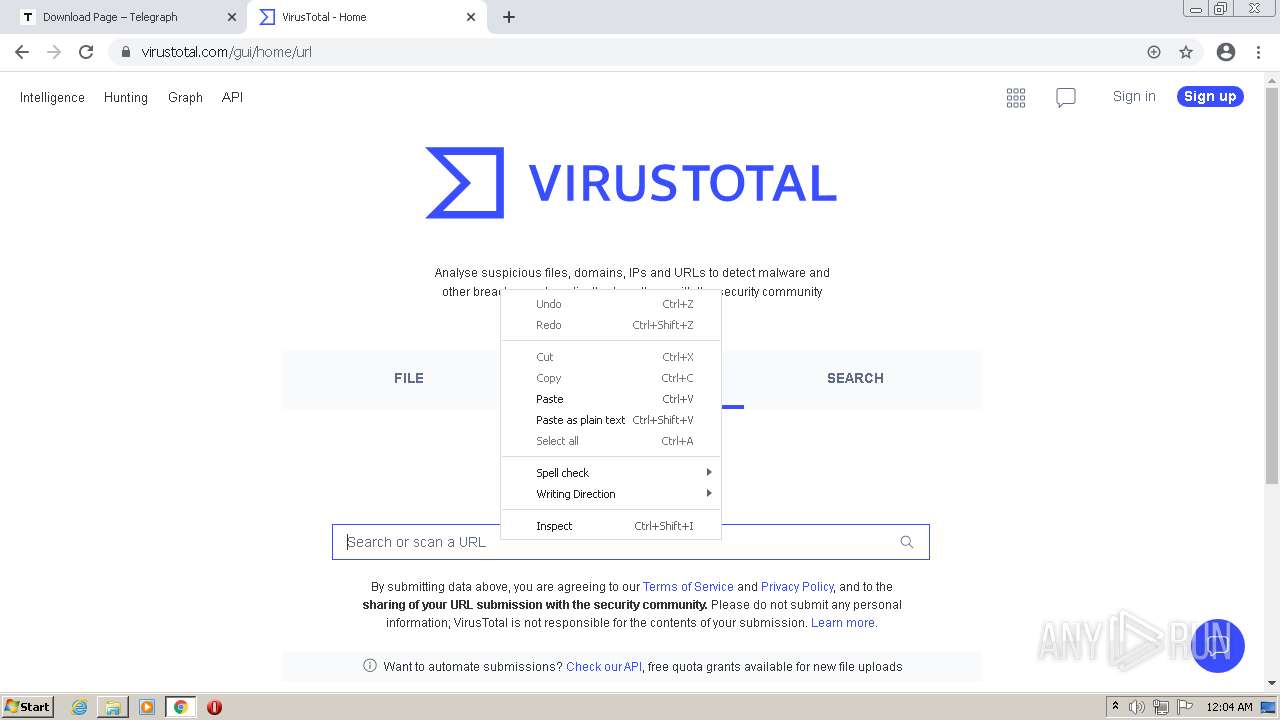Select Inspect in the context menu
1280x720 pixels.
pyautogui.click(x=611, y=526)
